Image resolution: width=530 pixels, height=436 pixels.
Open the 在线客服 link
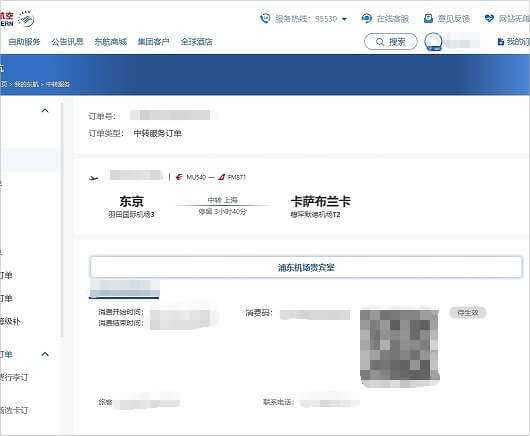coord(393,19)
